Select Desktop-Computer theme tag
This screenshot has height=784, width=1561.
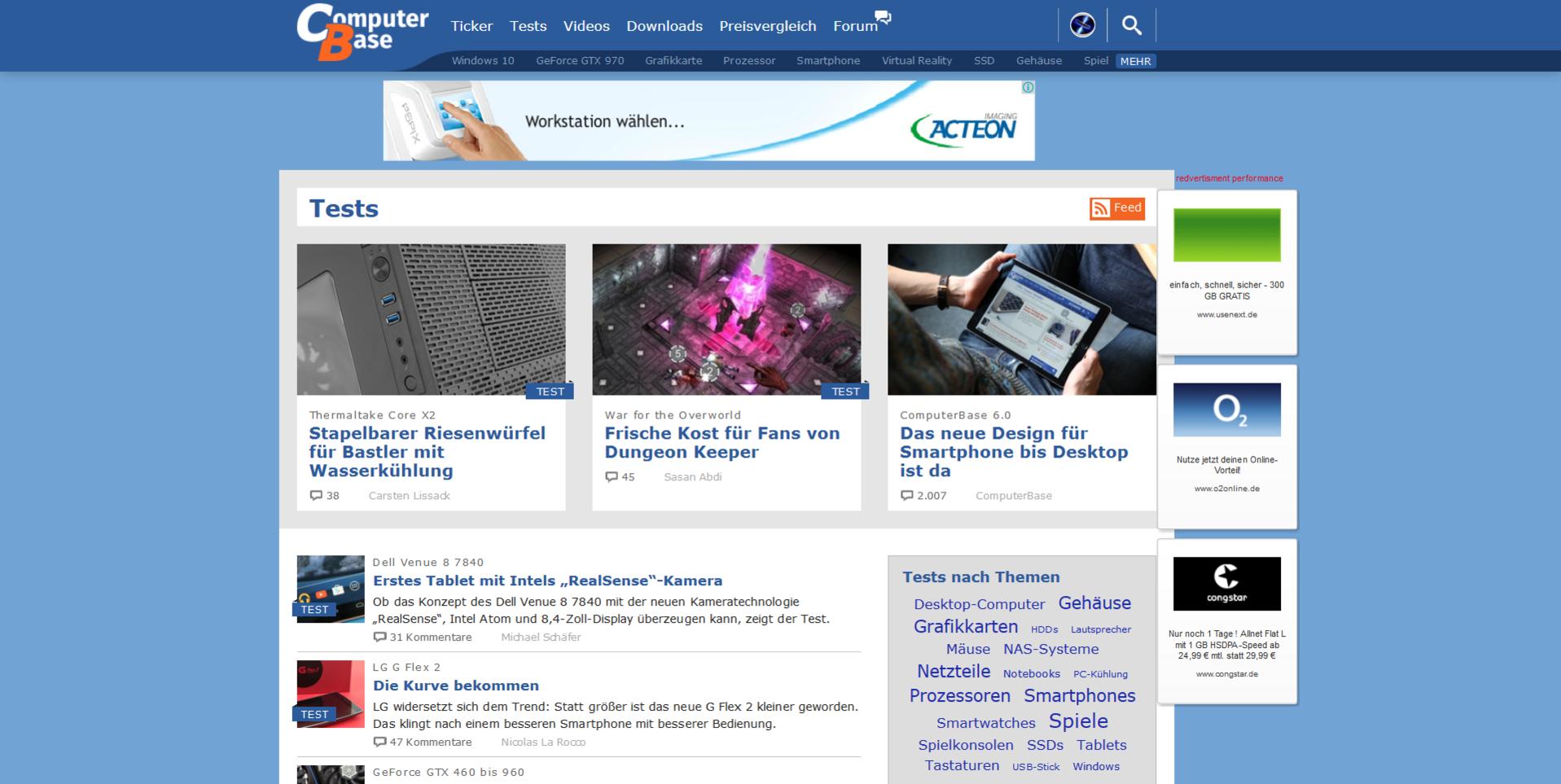pyautogui.click(x=979, y=604)
